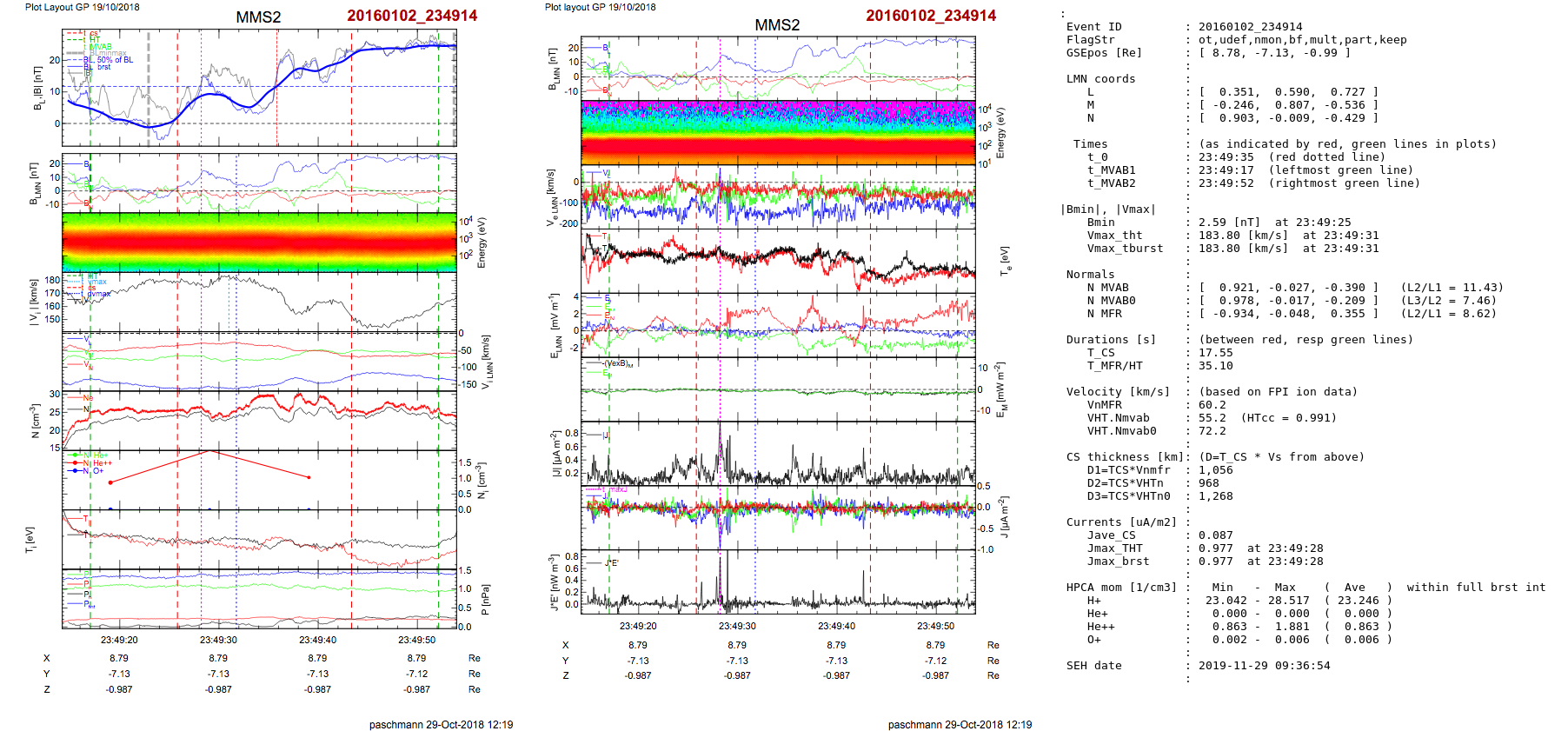Click the left plot's MMS2 title
Viewport: 1568px width, 731px height.
click(258, 17)
